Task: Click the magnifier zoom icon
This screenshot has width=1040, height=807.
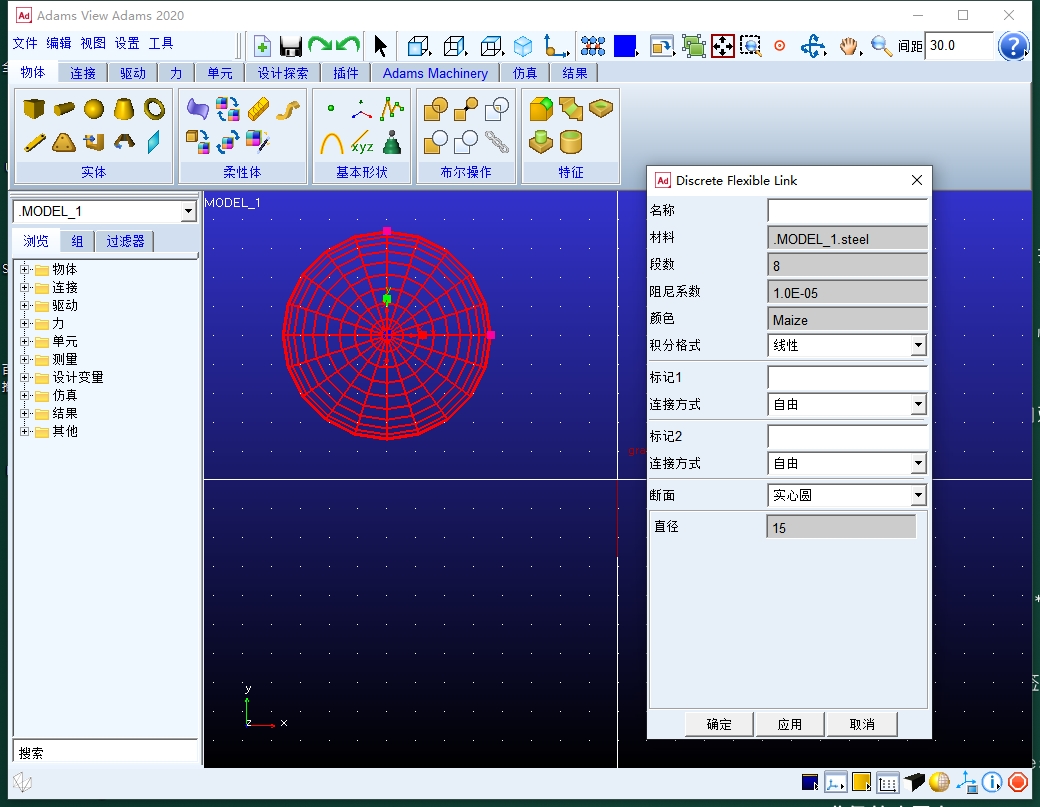Action: [x=881, y=46]
